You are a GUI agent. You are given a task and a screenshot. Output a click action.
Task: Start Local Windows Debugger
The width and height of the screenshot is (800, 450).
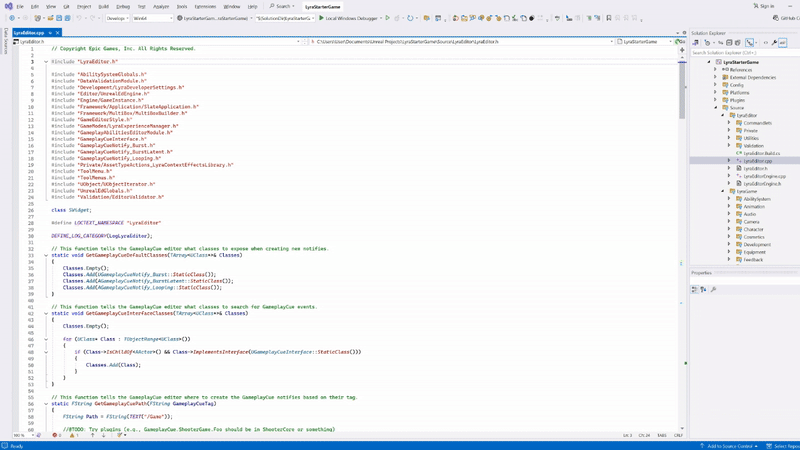[350, 18]
